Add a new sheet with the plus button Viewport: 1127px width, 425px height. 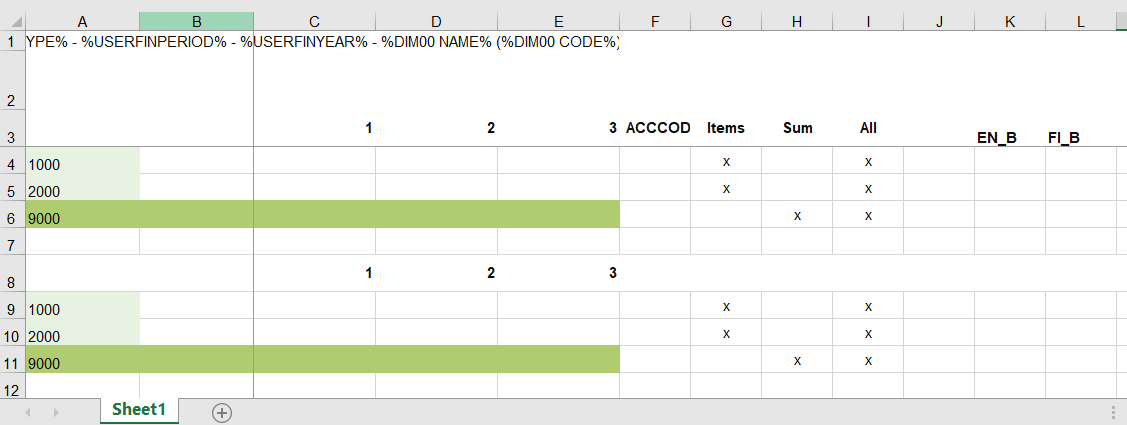tap(222, 412)
